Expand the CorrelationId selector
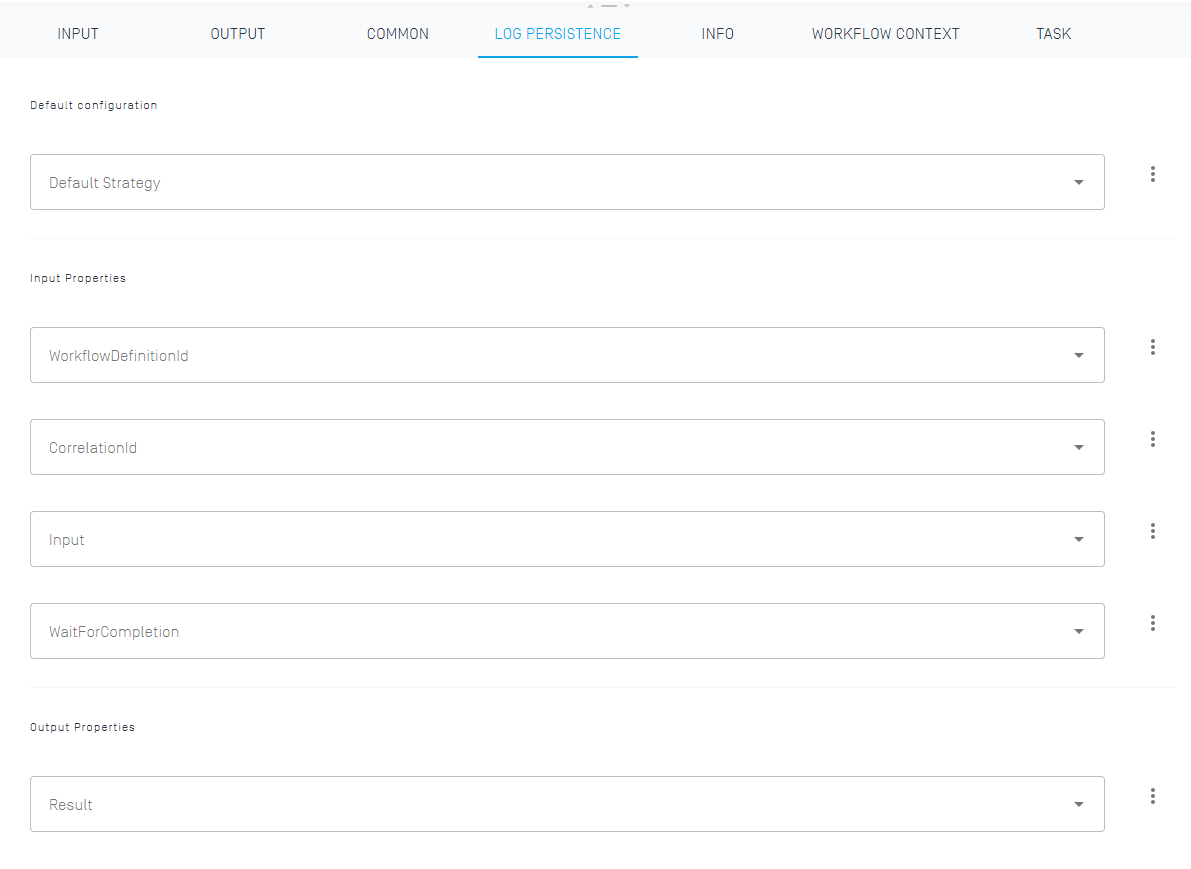This screenshot has width=1191, height=869. click(x=1078, y=447)
